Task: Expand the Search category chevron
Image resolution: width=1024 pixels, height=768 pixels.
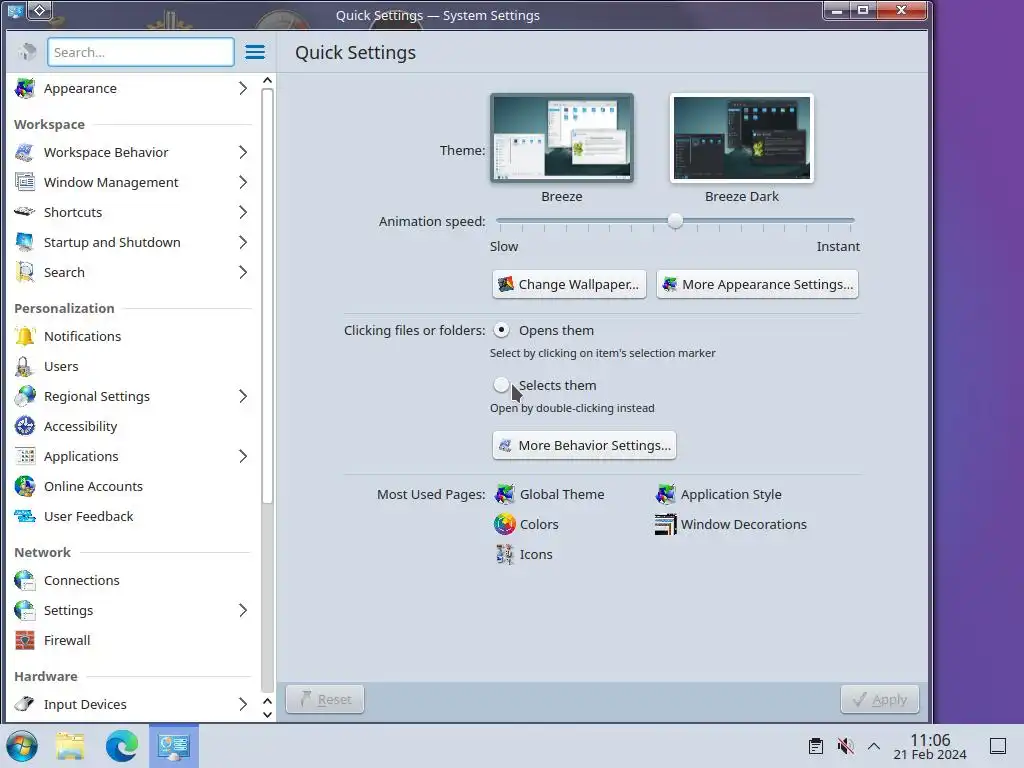Action: click(x=243, y=272)
